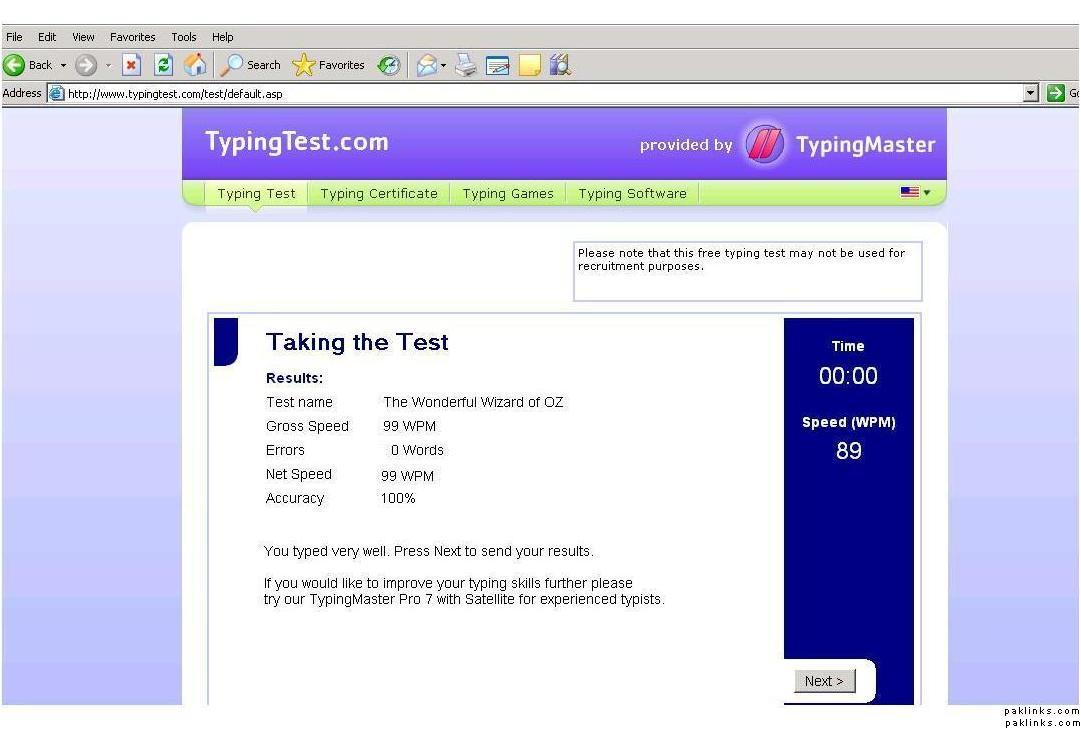This screenshot has height=729, width=1081.
Task: Click the Forward arrow button
Action: pyautogui.click(x=86, y=65)
